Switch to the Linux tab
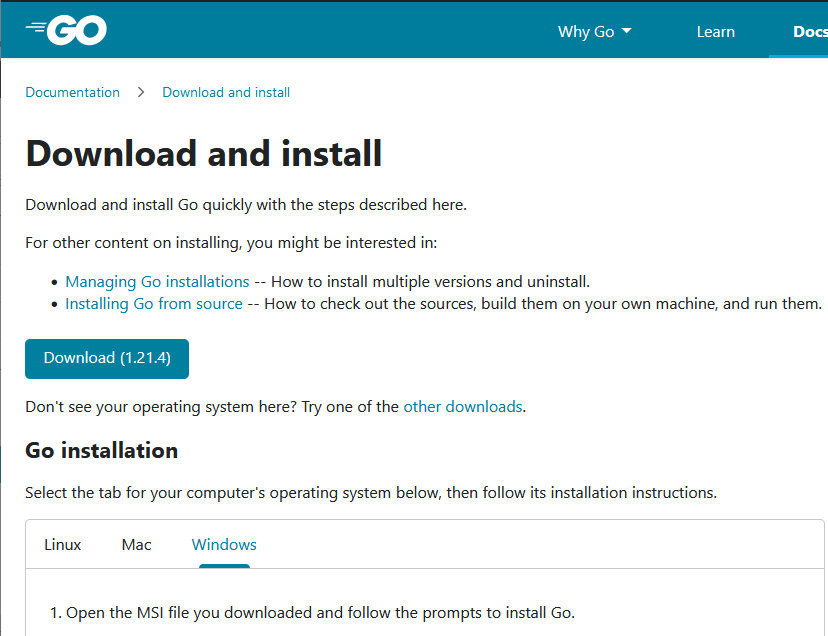 62,545
